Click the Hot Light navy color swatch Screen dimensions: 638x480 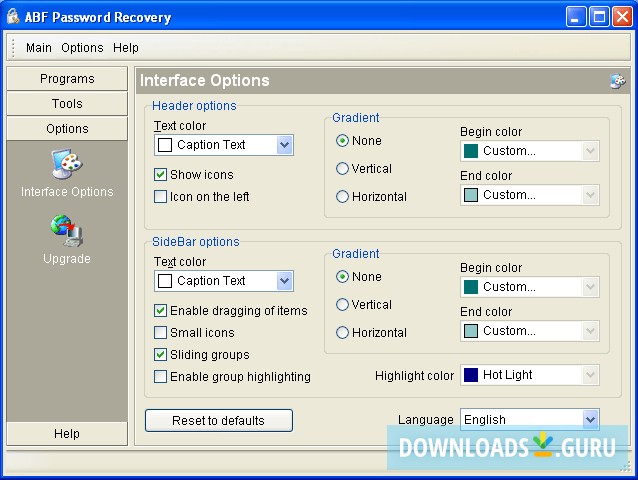(x=471, y=375)
